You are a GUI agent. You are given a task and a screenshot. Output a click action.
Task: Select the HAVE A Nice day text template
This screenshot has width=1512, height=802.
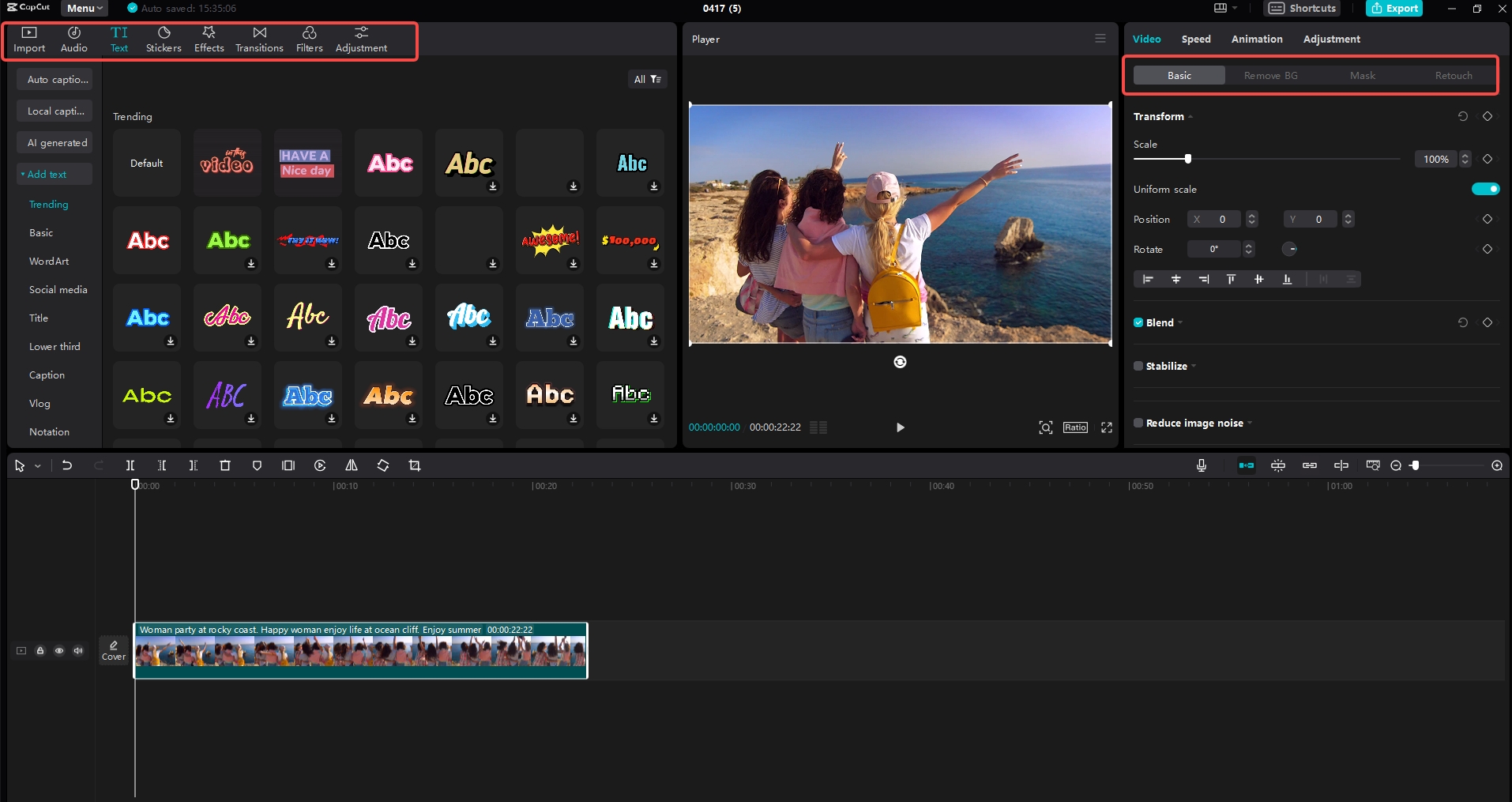(x=307, y=163)
